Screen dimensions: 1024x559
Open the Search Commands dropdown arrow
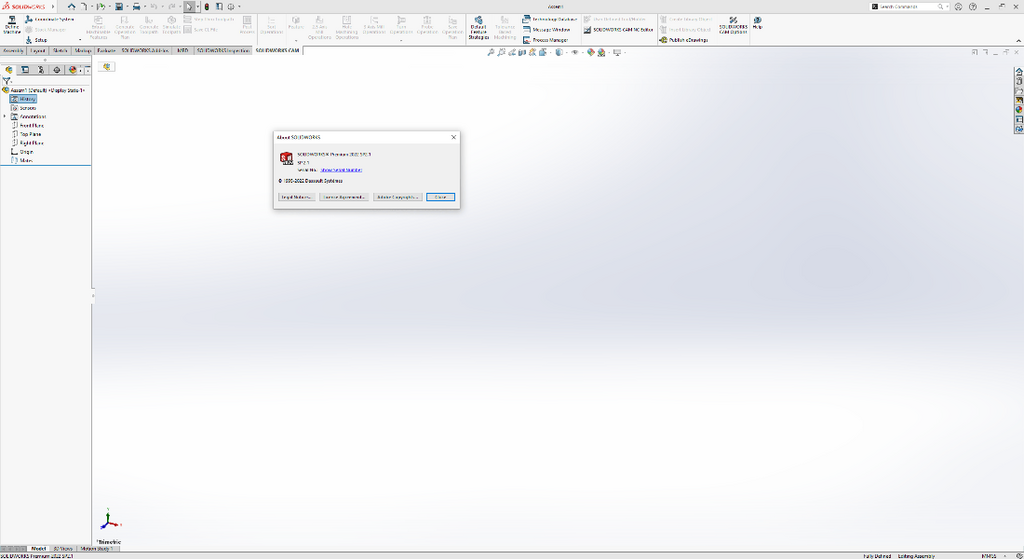tap(948, 7)
